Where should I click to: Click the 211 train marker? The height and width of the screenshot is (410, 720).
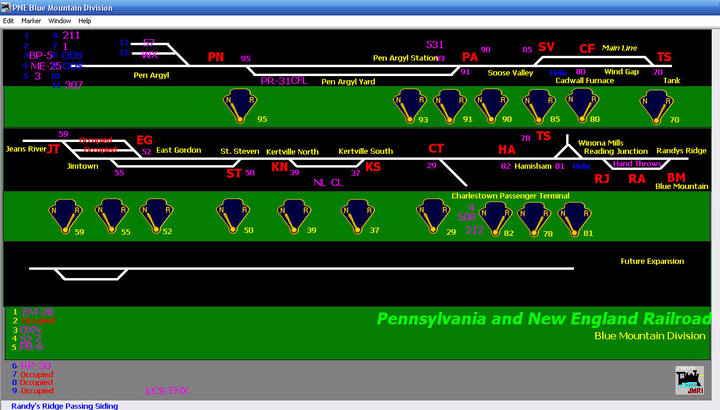click(71, 35)
